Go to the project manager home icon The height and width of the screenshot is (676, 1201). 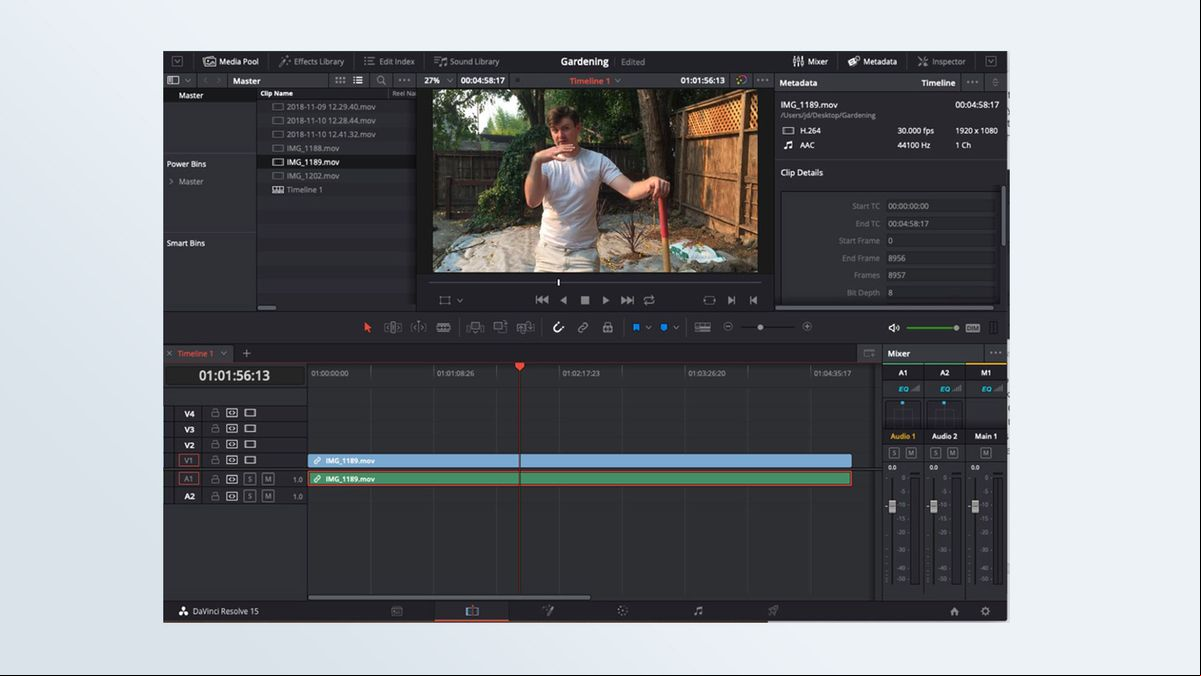pyautogui.click(x=954, y=612)
